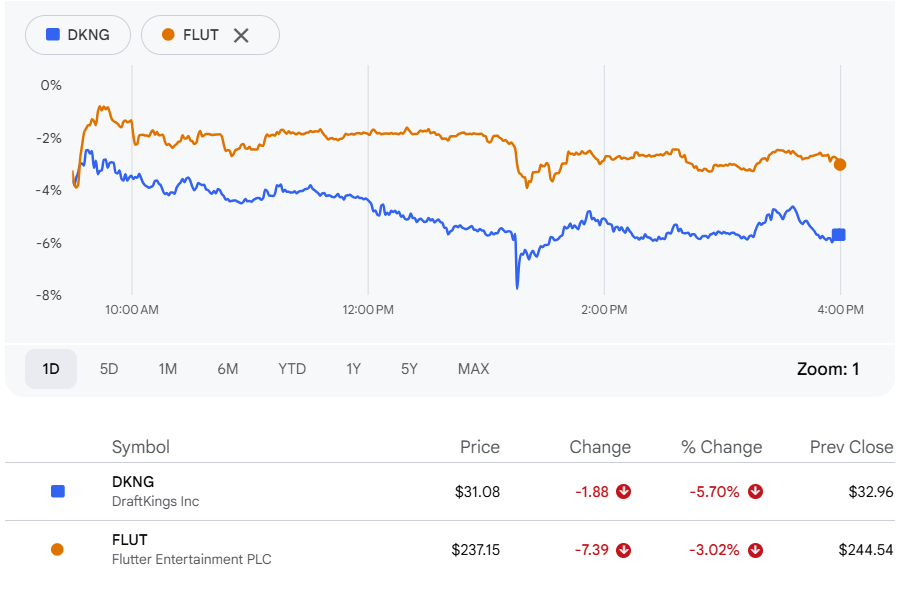Click the blue DKNG endpoint marker on chart
The height and width of the screenshot is (592, 913).
[839, 235]
